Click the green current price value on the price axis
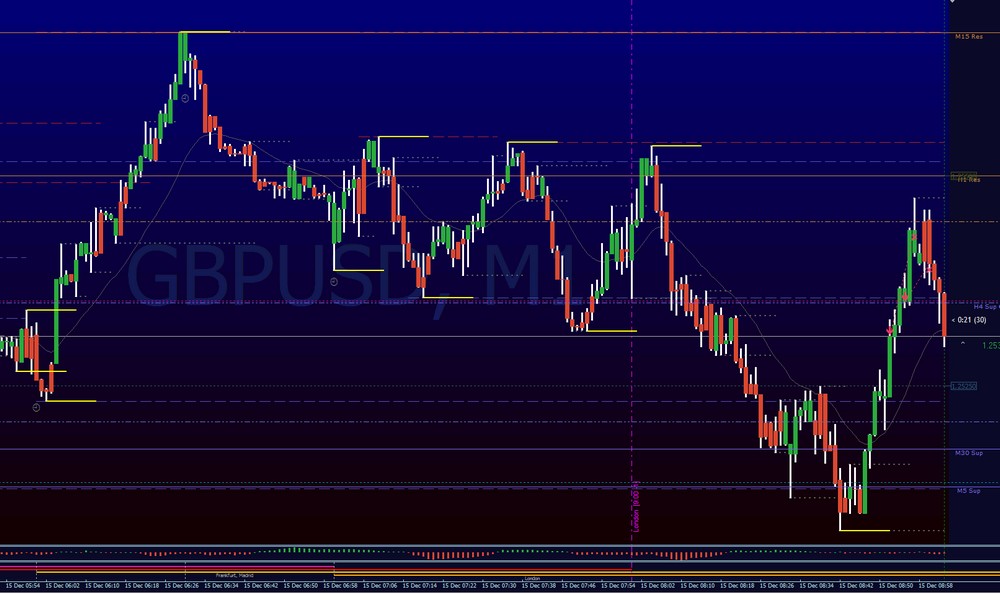The height and width of the screenshot is (594, 1000). tap(990, 346)
